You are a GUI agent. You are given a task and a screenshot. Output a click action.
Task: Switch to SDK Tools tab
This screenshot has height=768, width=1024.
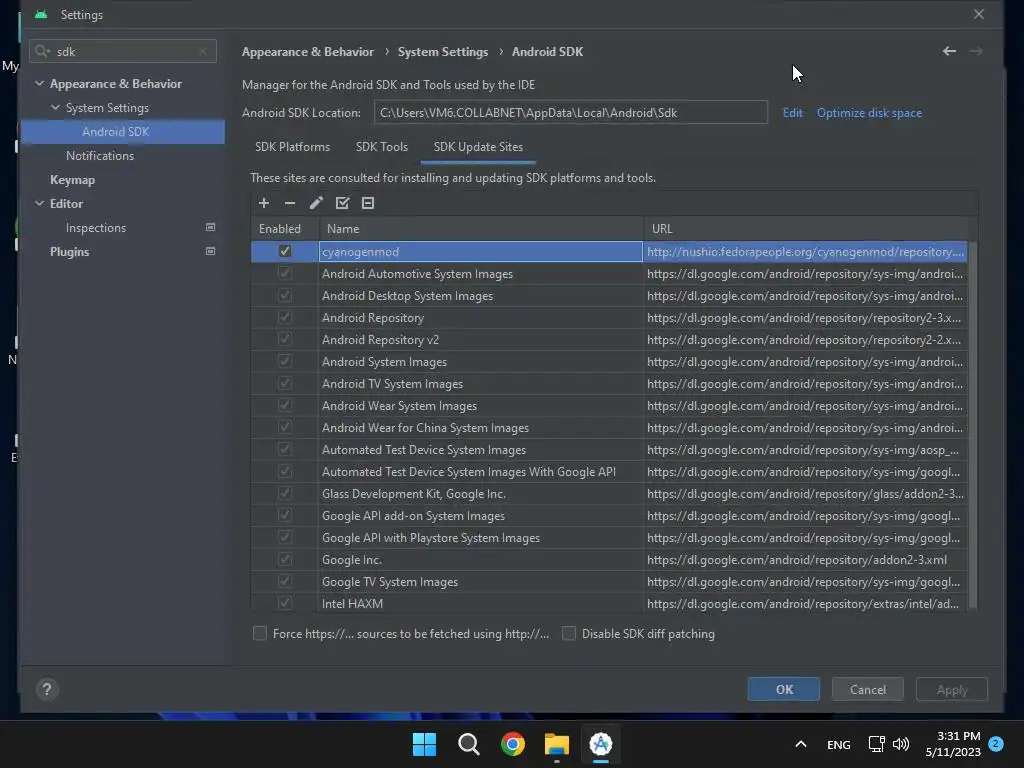pyautogui.click(x=382, y=147)
